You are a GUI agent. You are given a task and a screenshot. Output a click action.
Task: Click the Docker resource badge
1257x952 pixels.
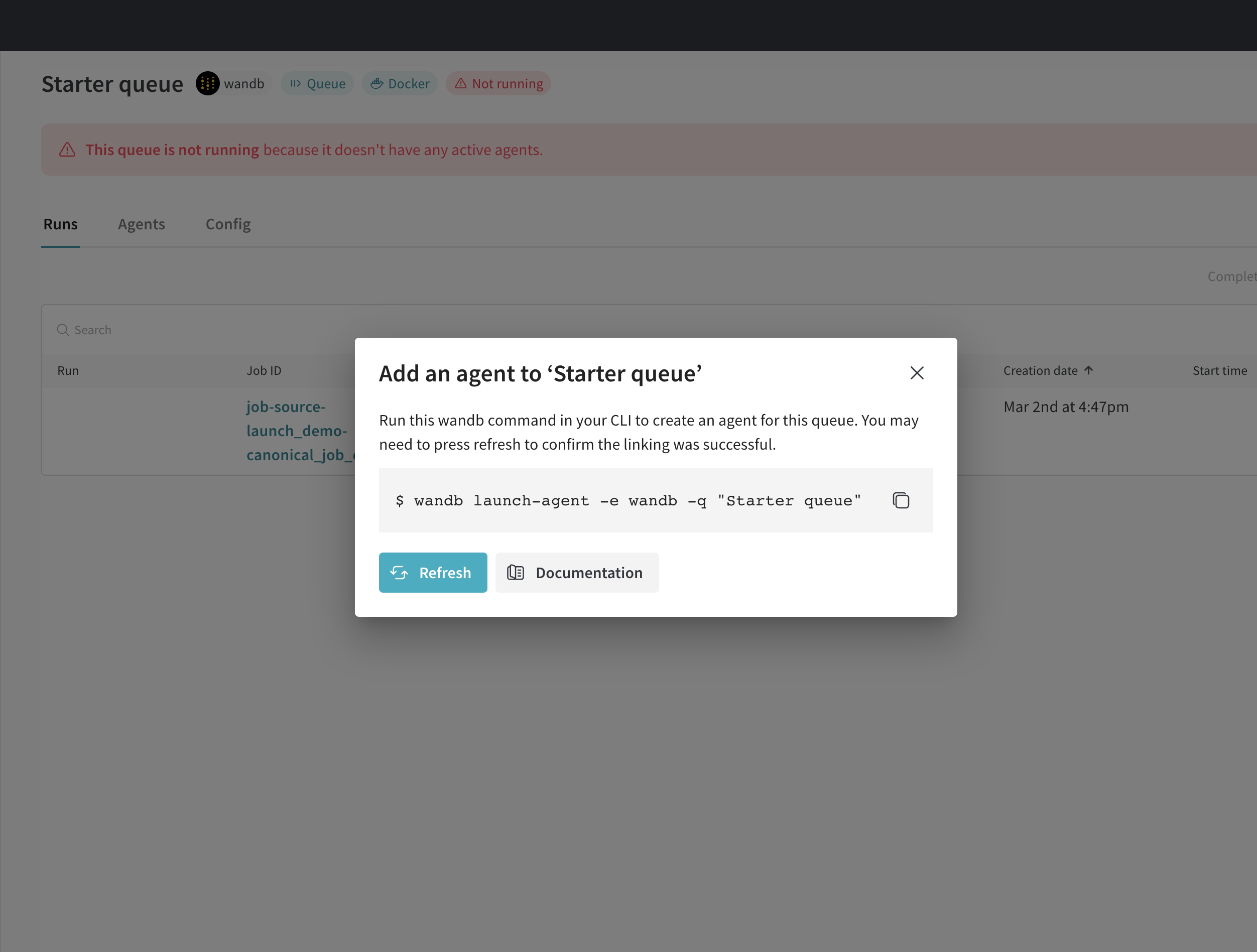400,83
